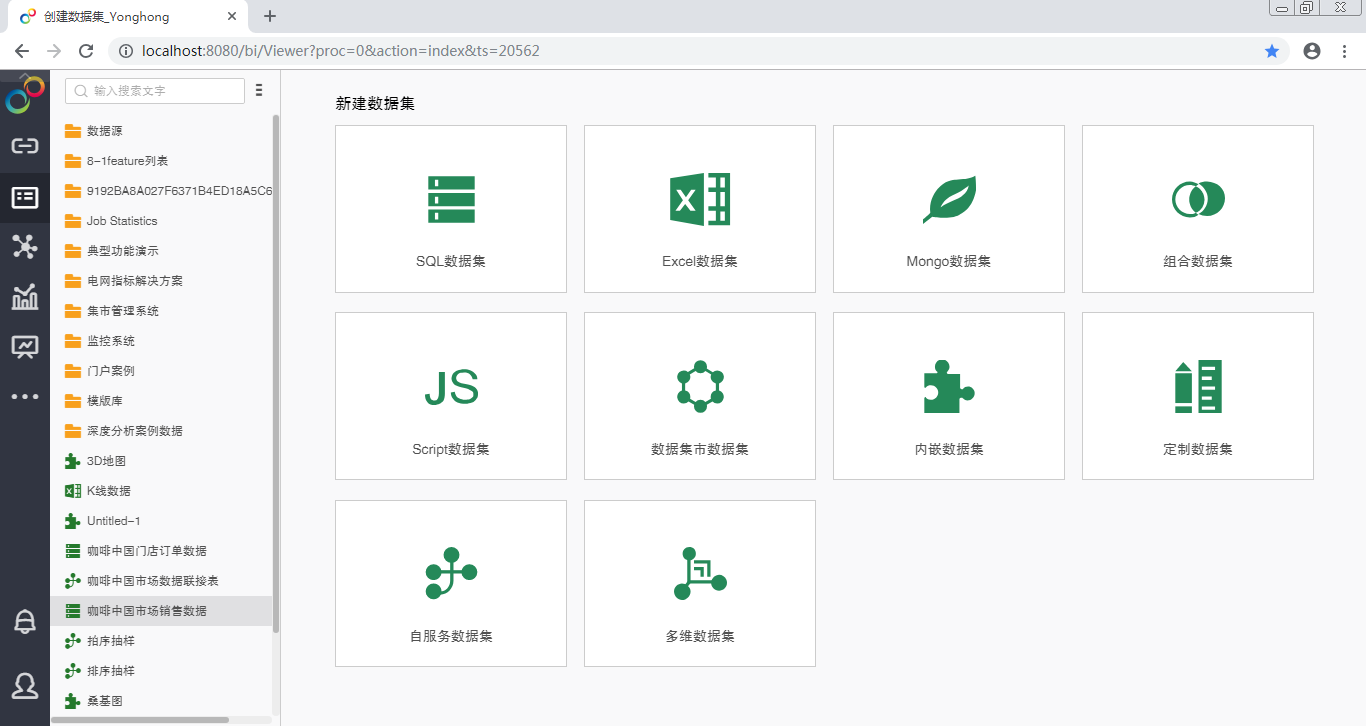Open the data processing node icon below the dataset icon
Viewport: 1366px width, 726px height.
click(x=25, y=247)
